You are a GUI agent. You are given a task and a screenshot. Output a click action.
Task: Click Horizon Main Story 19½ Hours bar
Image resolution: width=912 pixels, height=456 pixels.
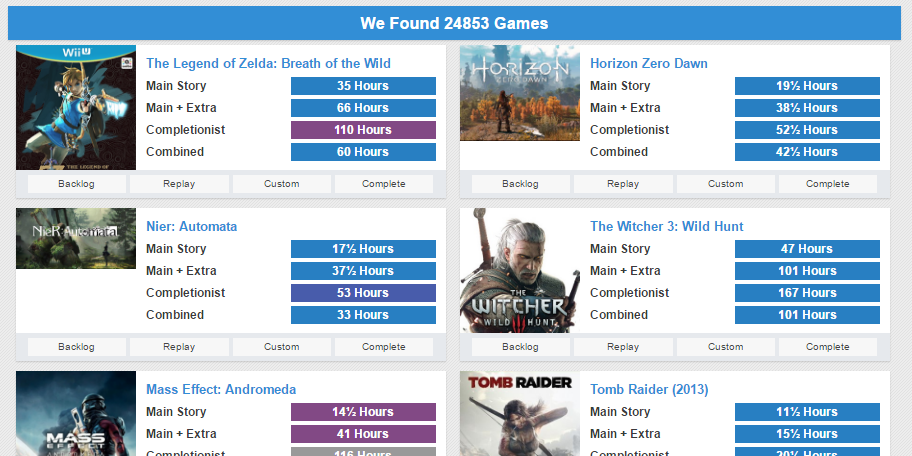pyautogui.click(x=807, y=86)
